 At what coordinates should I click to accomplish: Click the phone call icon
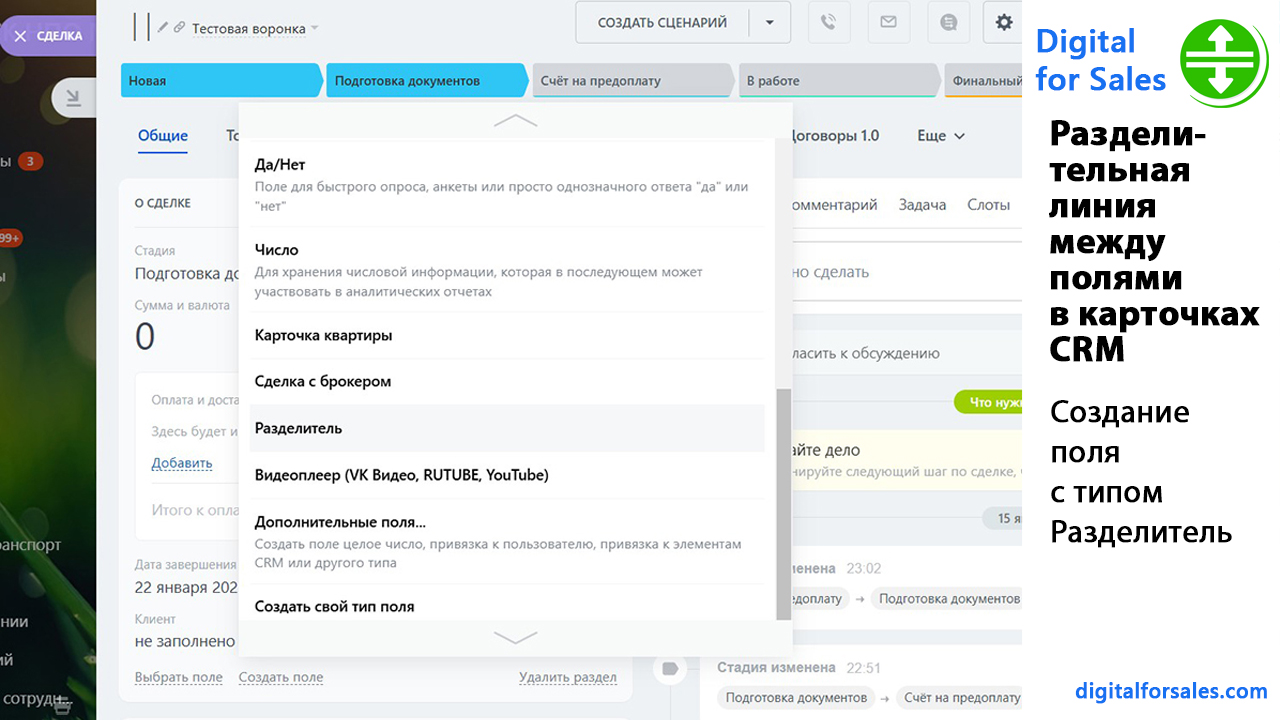(x=828, y=22)
